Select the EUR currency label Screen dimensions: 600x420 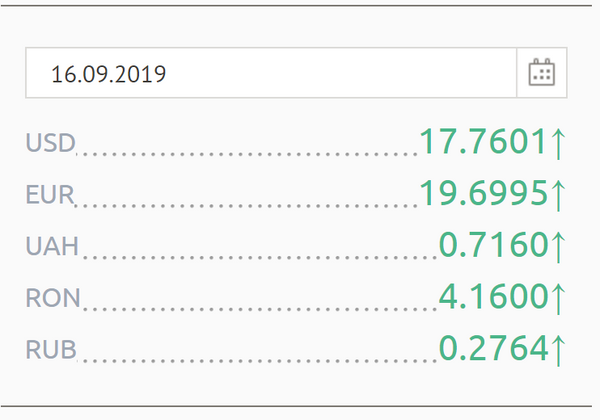[50, 194]
